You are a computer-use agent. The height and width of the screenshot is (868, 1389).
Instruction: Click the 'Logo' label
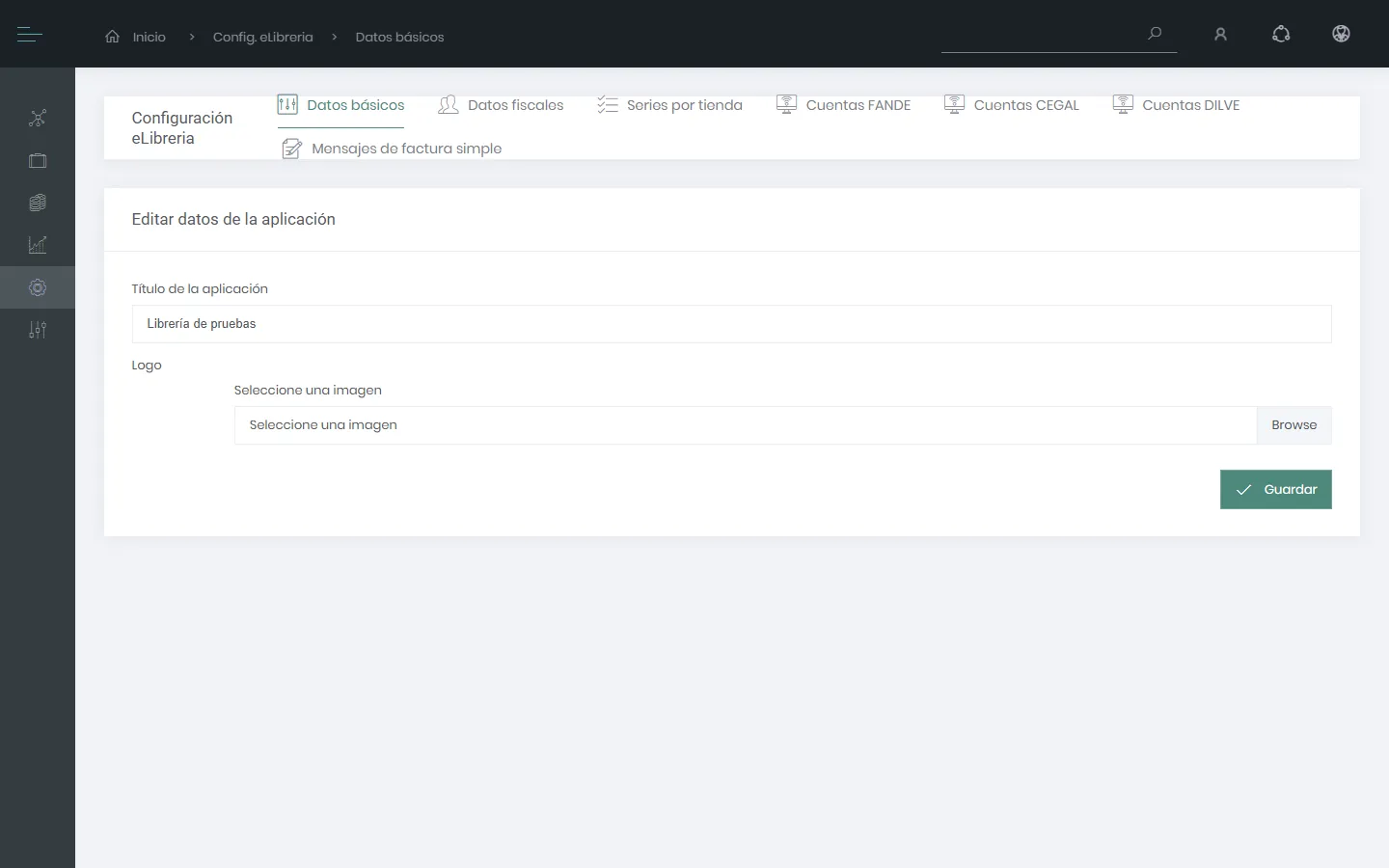tap(147, 366)
